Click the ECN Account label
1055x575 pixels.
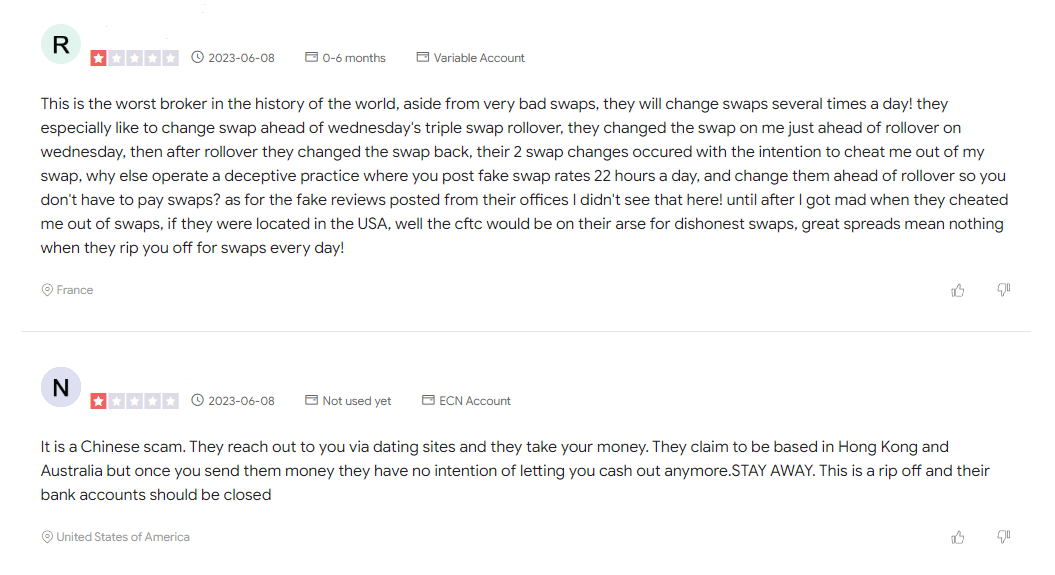(x=475, y=401)
